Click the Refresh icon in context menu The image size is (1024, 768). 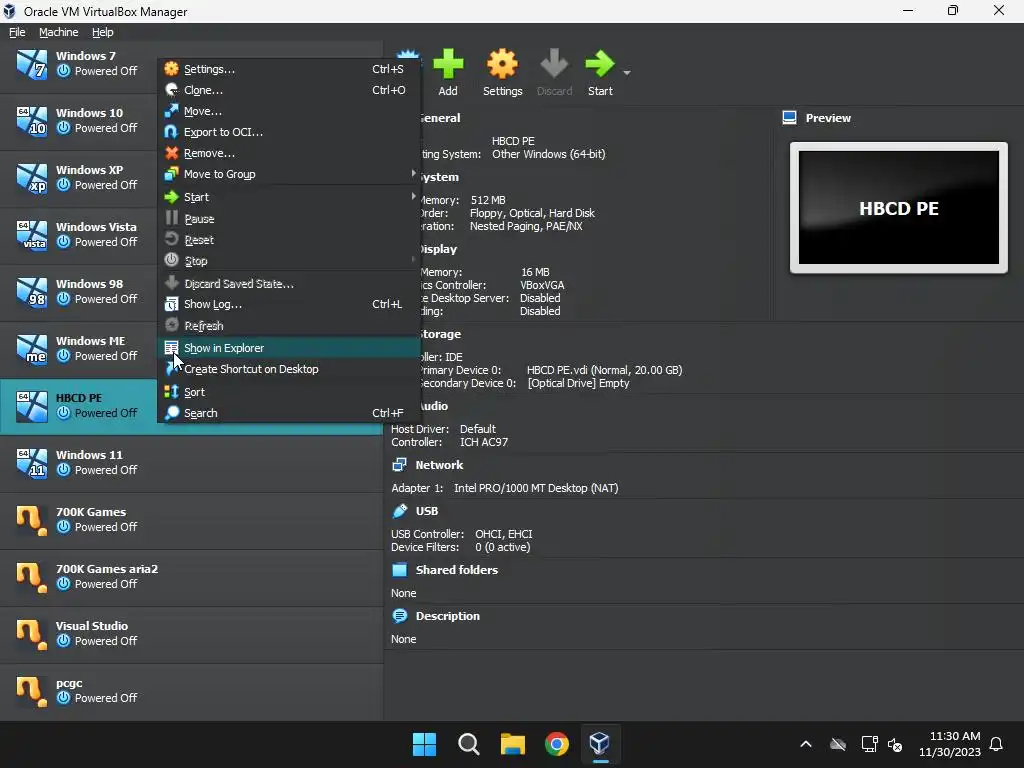point(171,325)
